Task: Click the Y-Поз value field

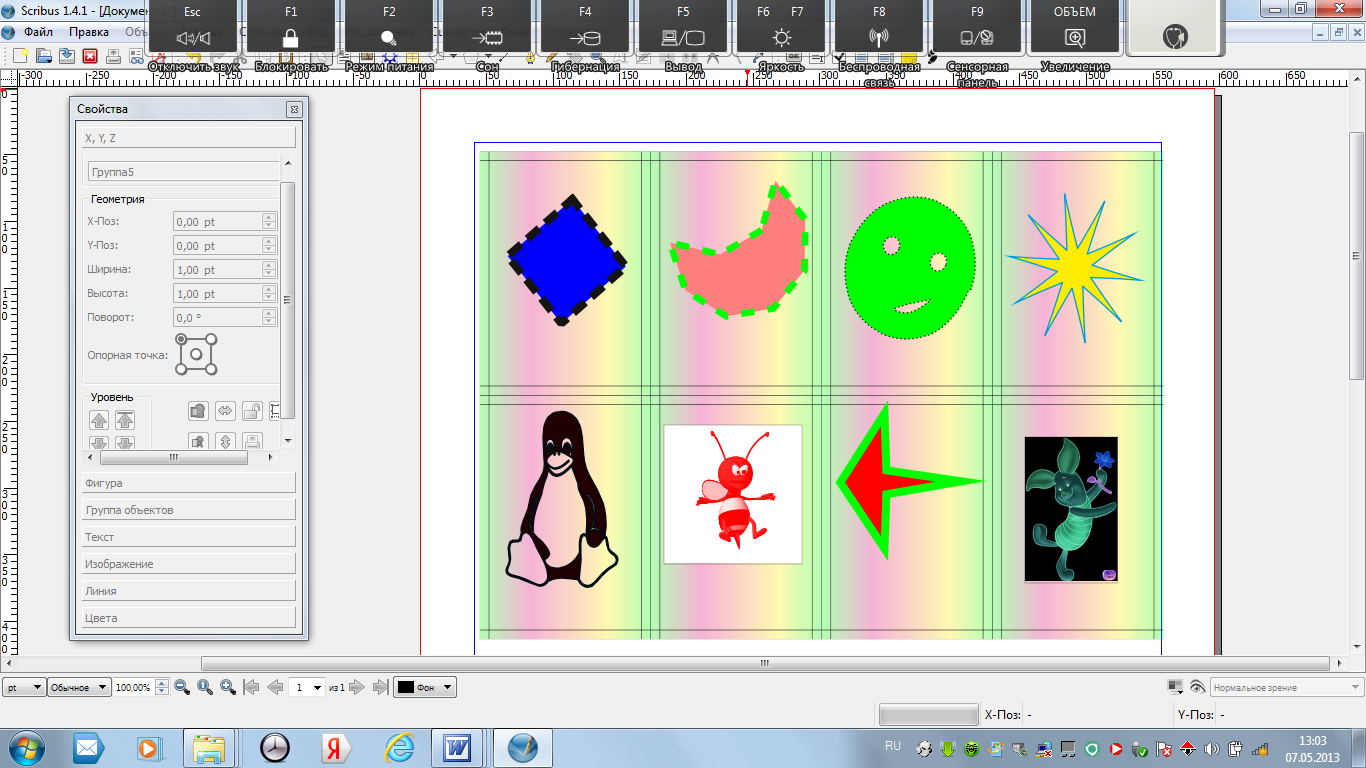Action: coord(217,246)
